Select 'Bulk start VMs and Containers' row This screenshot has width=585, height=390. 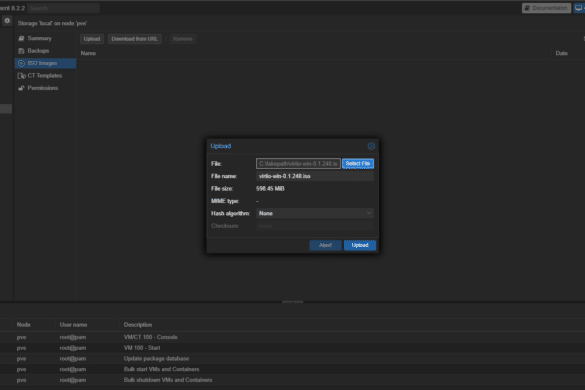[x=292, y=369]
